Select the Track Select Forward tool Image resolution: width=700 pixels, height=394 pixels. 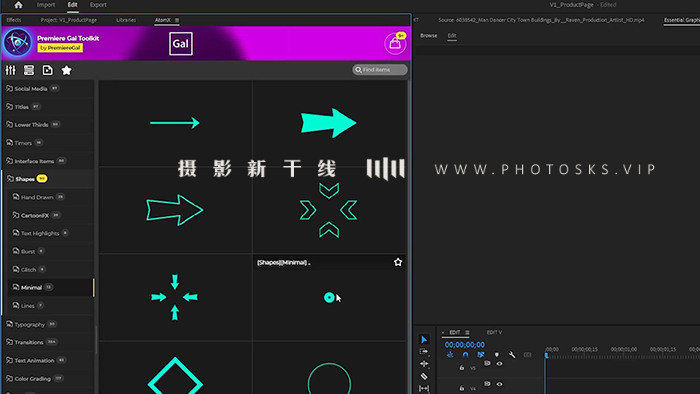point(424,352)
